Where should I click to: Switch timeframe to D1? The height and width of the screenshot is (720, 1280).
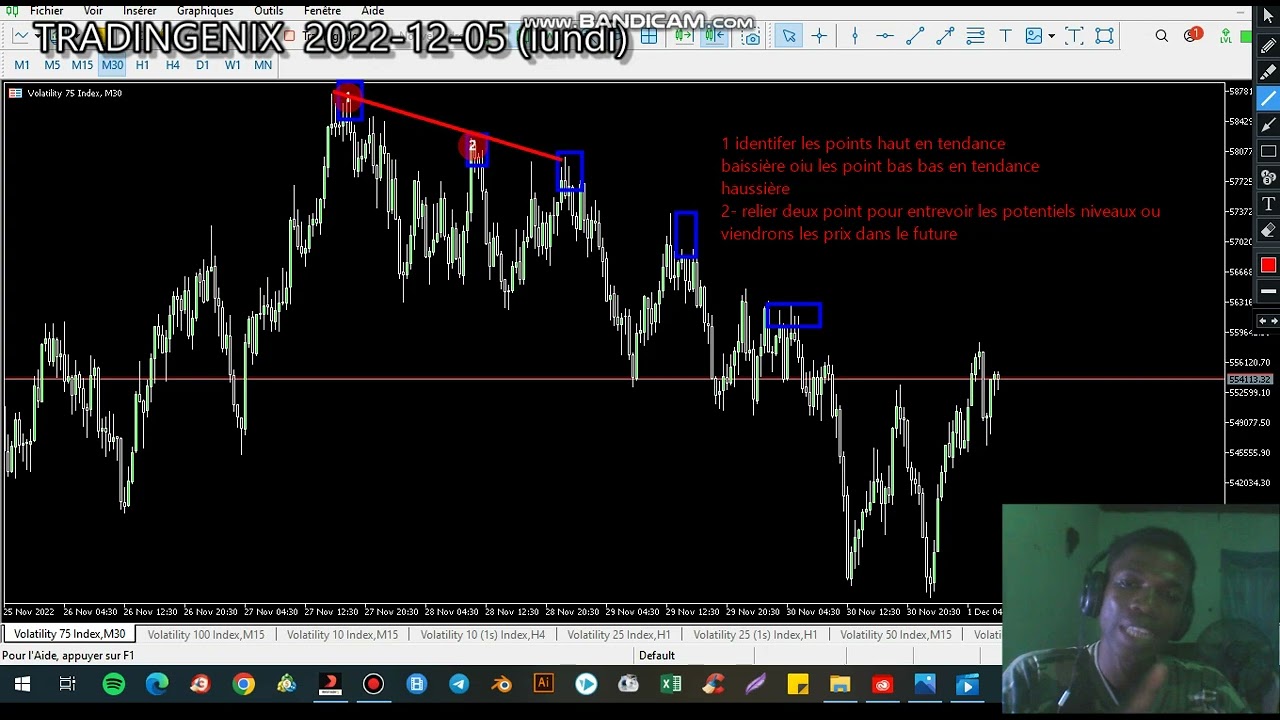pos(202,65)
